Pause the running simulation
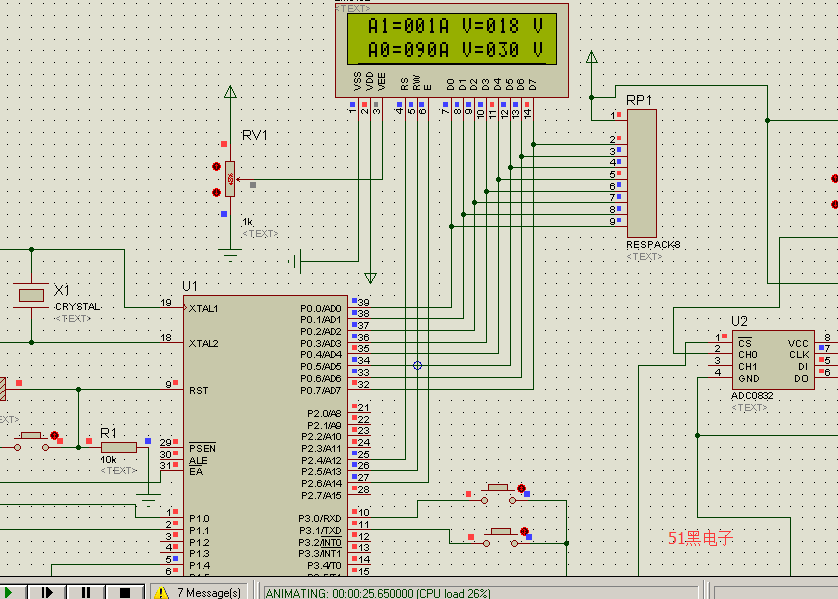838x599 pixels. click(86, 593)
